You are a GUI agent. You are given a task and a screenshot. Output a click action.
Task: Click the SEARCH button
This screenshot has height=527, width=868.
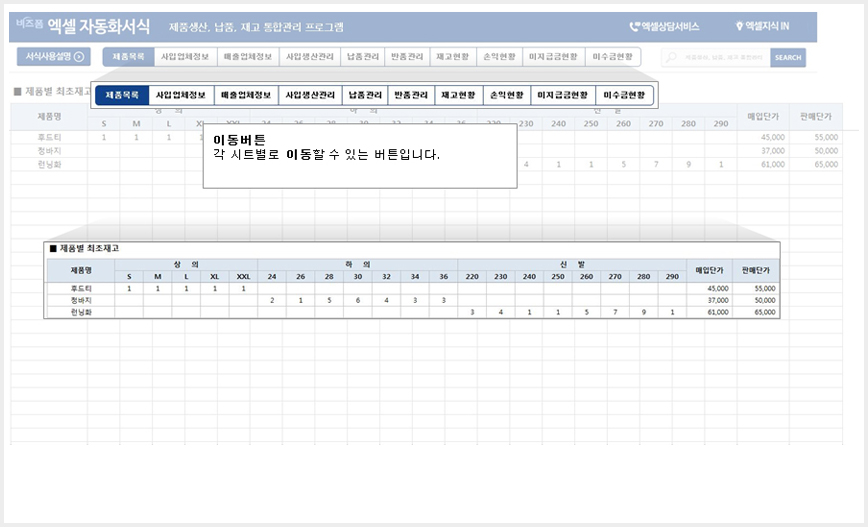click(788, 58)
